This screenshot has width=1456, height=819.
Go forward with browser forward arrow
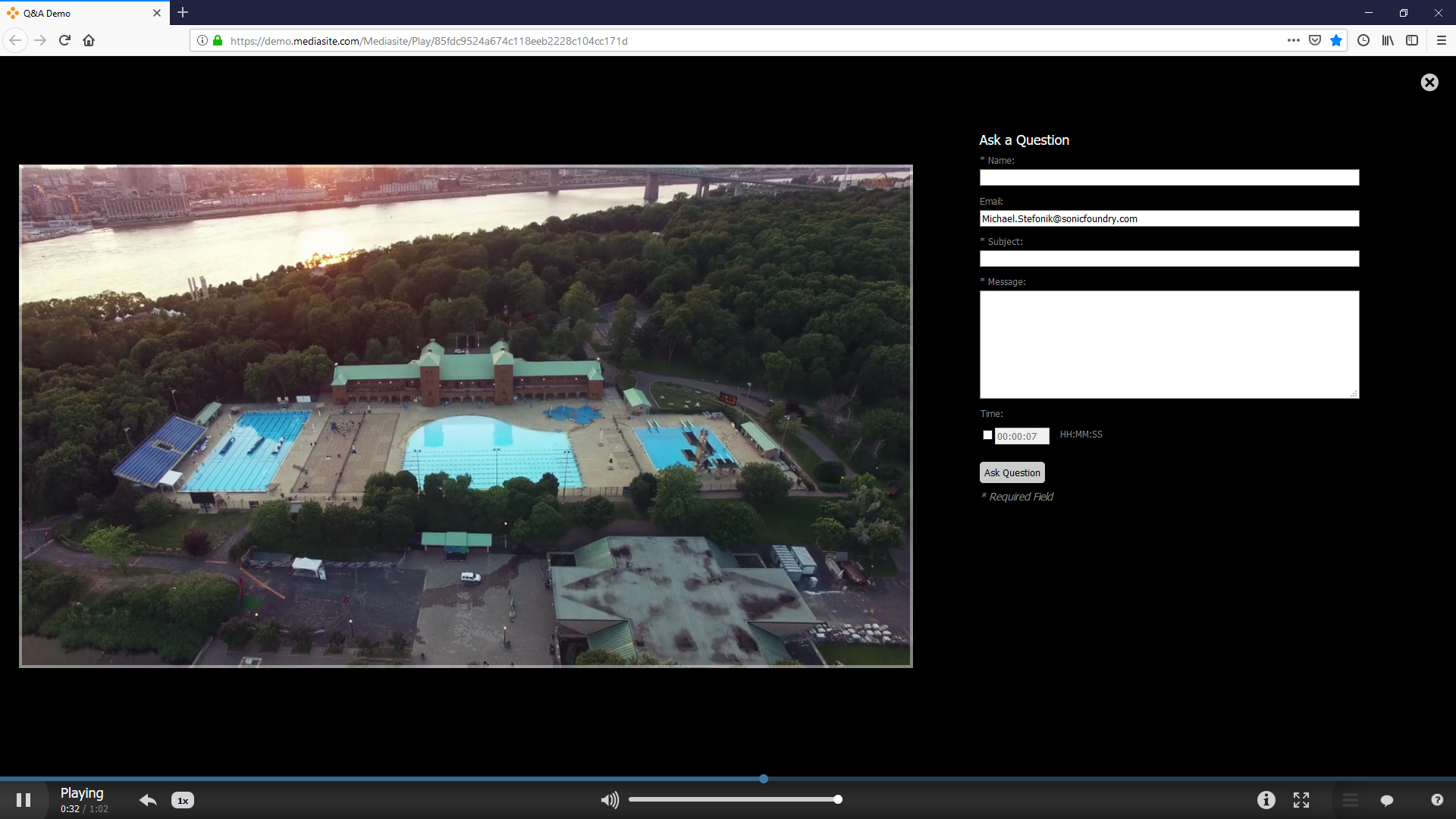click(x=40, y=40)
